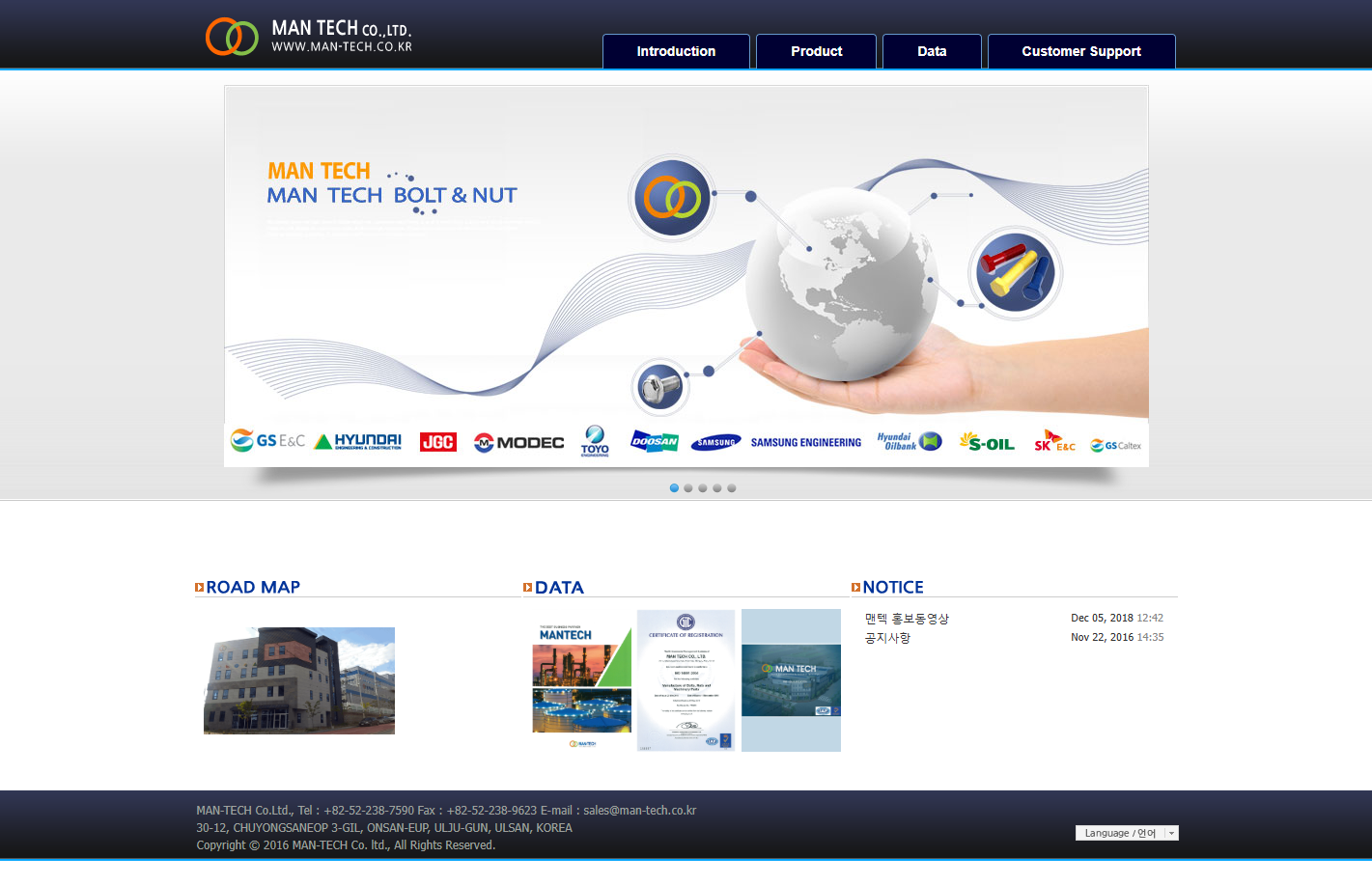Click the MODEC logo
Viewport: 1372px width, 885px height.
[x=518, y=442]
